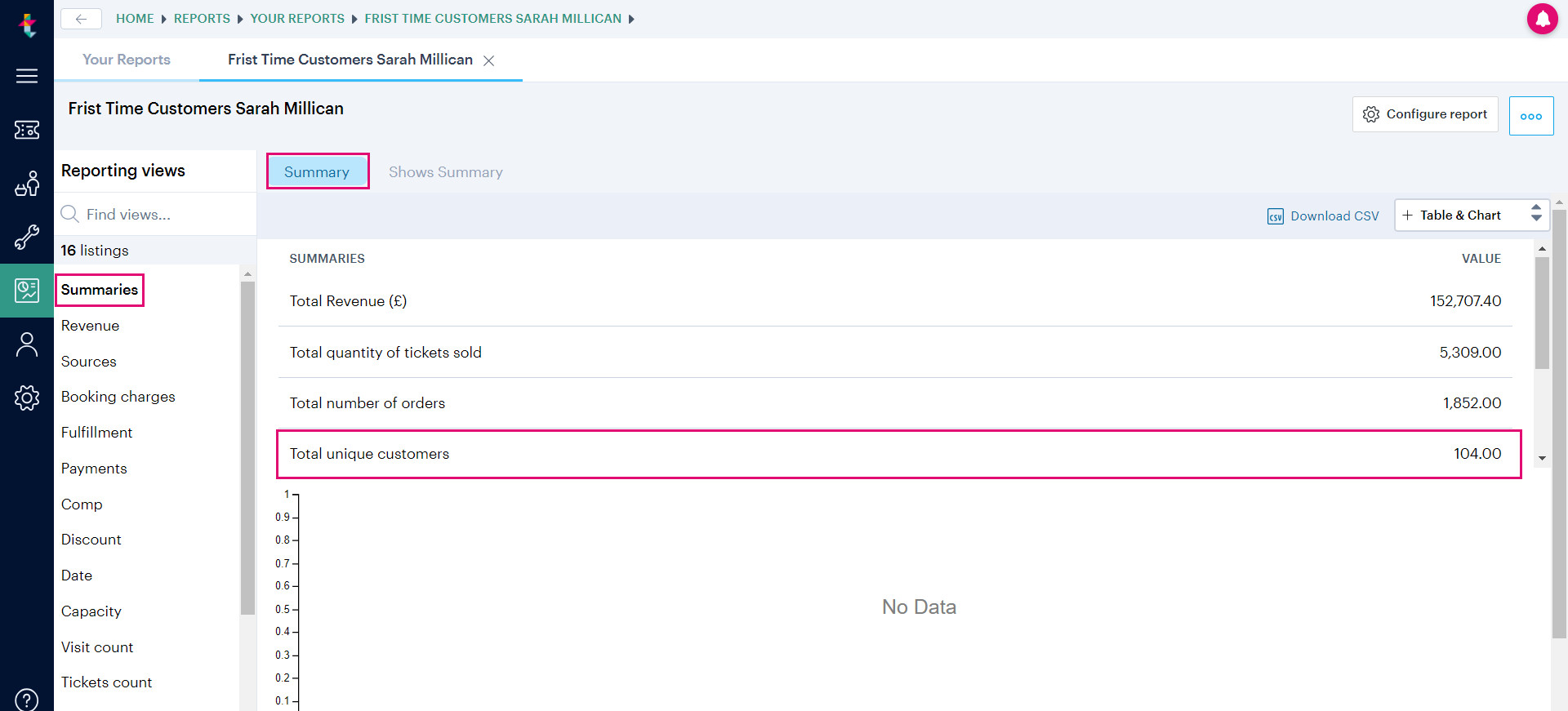Viewport: 1568px width, 711px height.
Task: Download the report as CSV
Action: 1323,216
